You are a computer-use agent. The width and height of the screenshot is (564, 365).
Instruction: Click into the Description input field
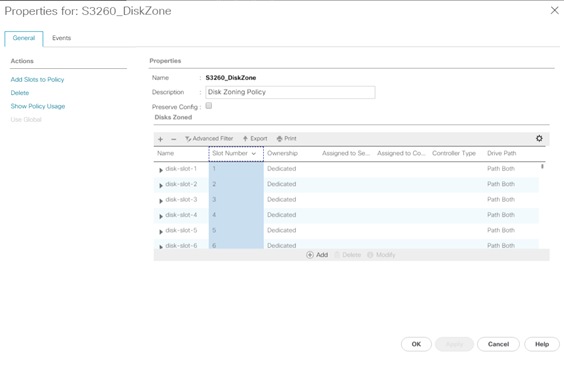point(290,92)
